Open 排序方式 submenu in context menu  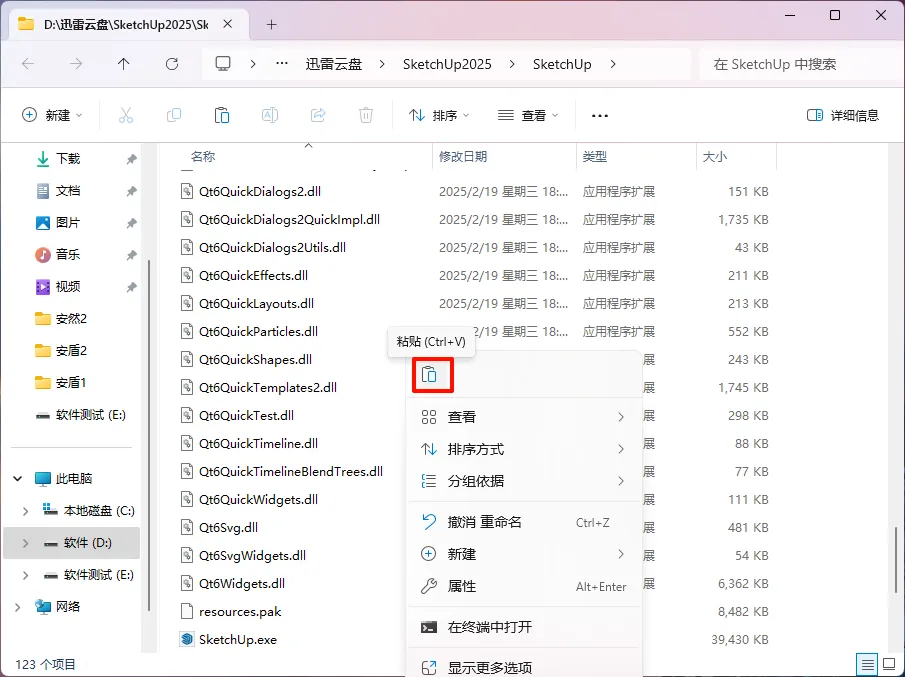pyautogui.click(x=524, y=449)
